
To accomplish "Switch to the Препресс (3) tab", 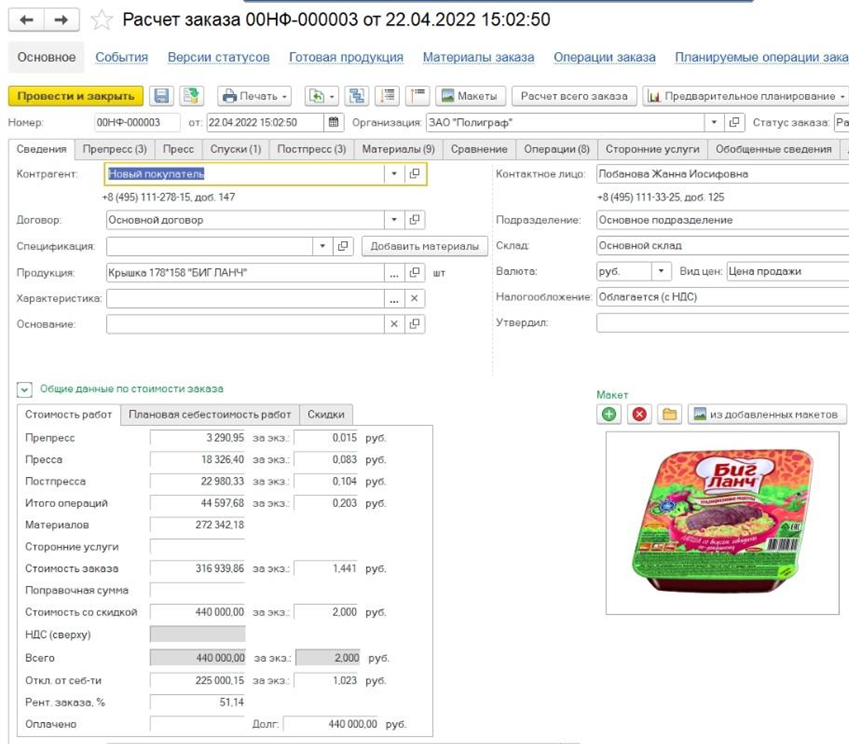I will point(115,149).
